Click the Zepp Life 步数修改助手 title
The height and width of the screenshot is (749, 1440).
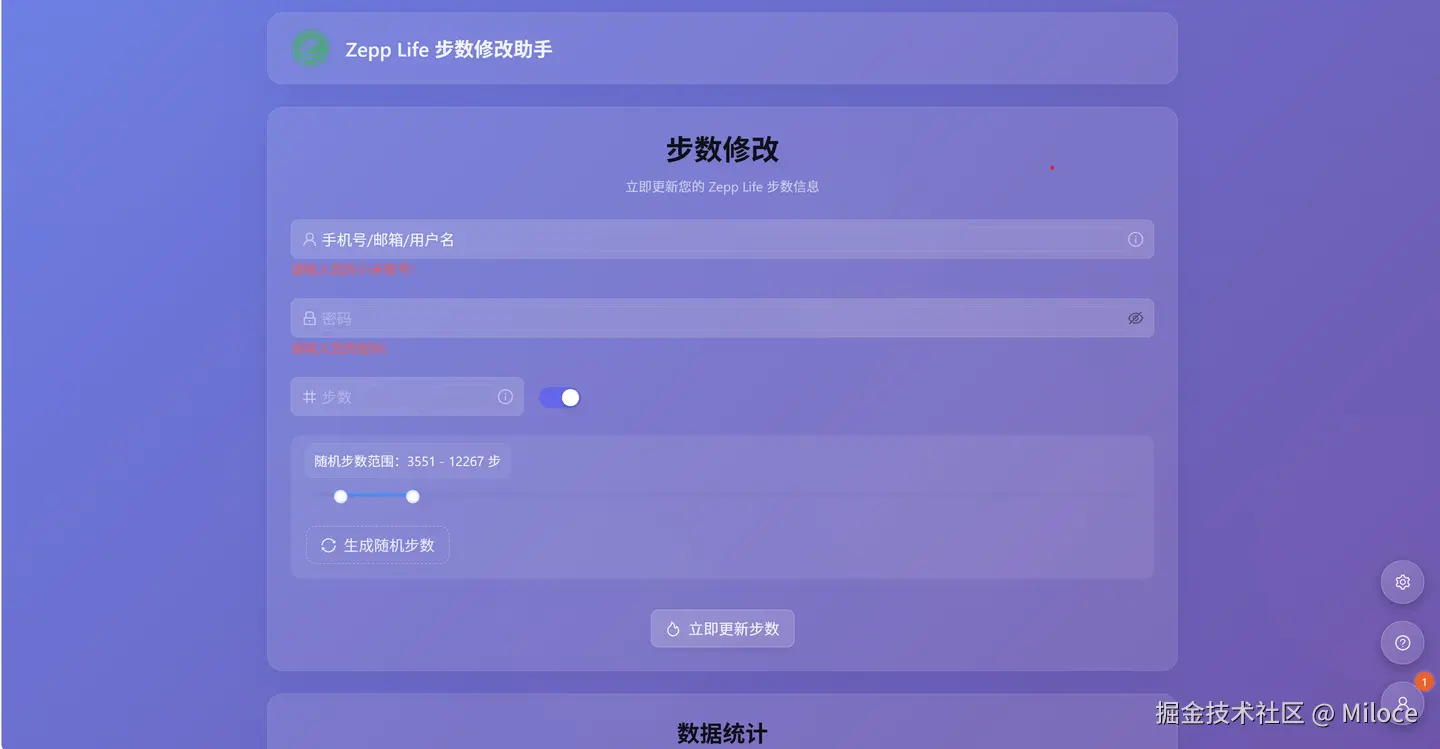[449, 49]
